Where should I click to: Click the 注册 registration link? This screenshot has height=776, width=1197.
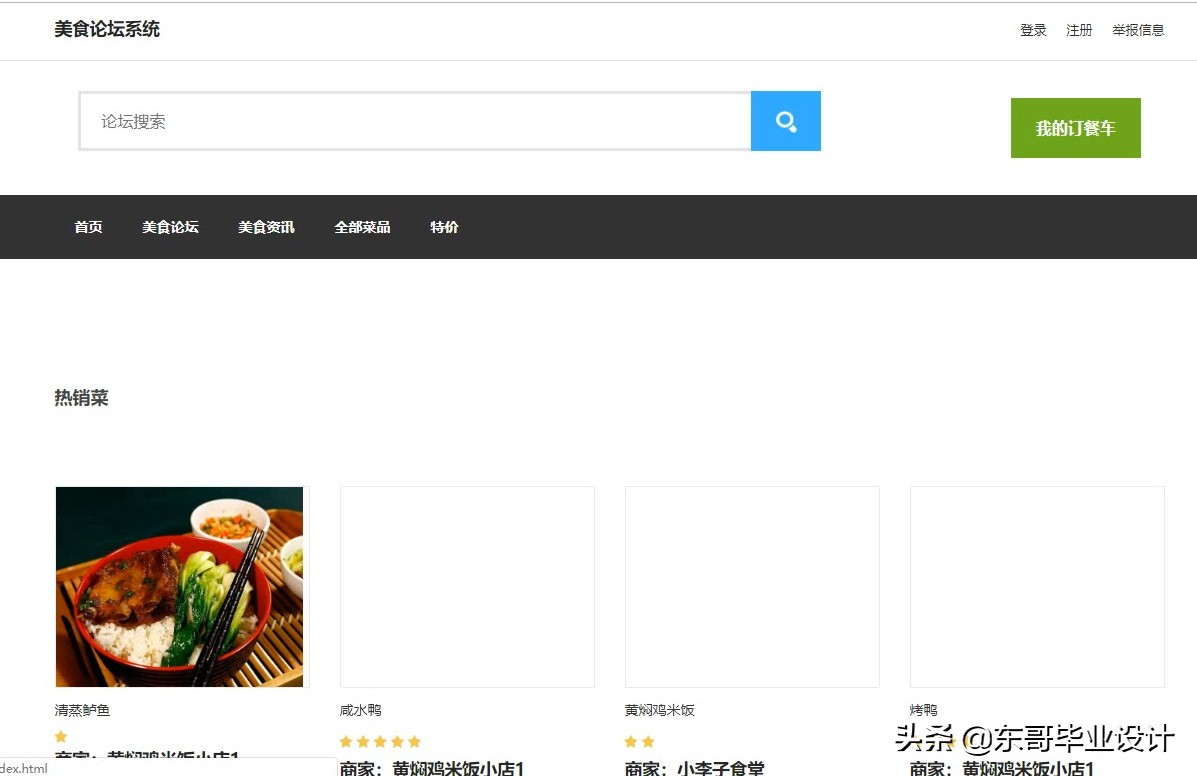click(x=1080, y=30)
